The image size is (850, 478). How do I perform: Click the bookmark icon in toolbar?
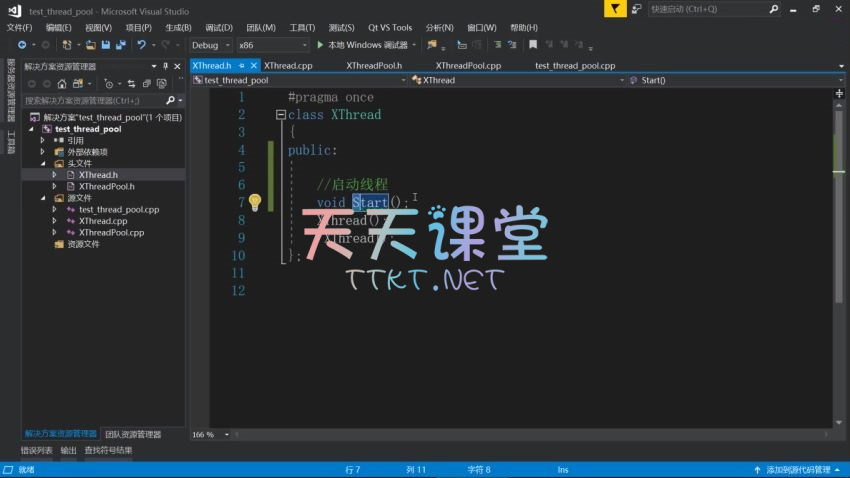[x=533, y=45]
